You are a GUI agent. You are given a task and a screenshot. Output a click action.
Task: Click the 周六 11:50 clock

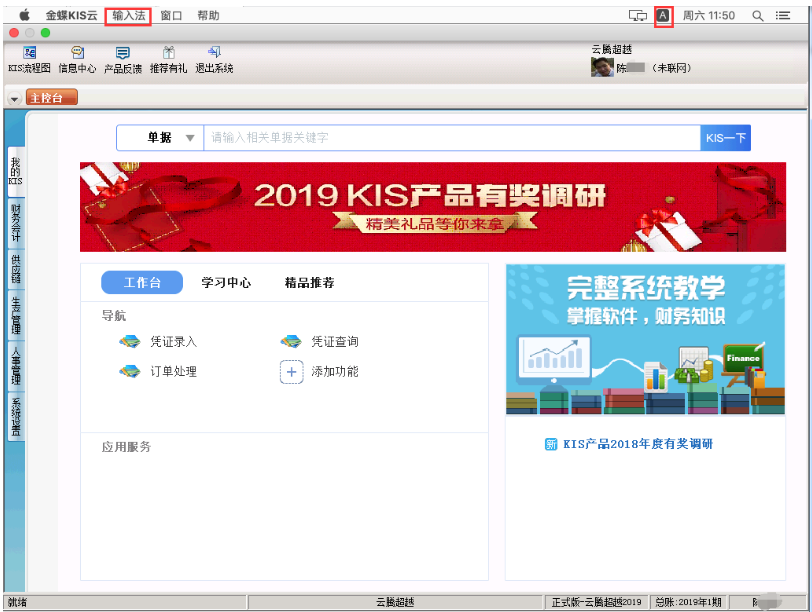coord(708,16)
